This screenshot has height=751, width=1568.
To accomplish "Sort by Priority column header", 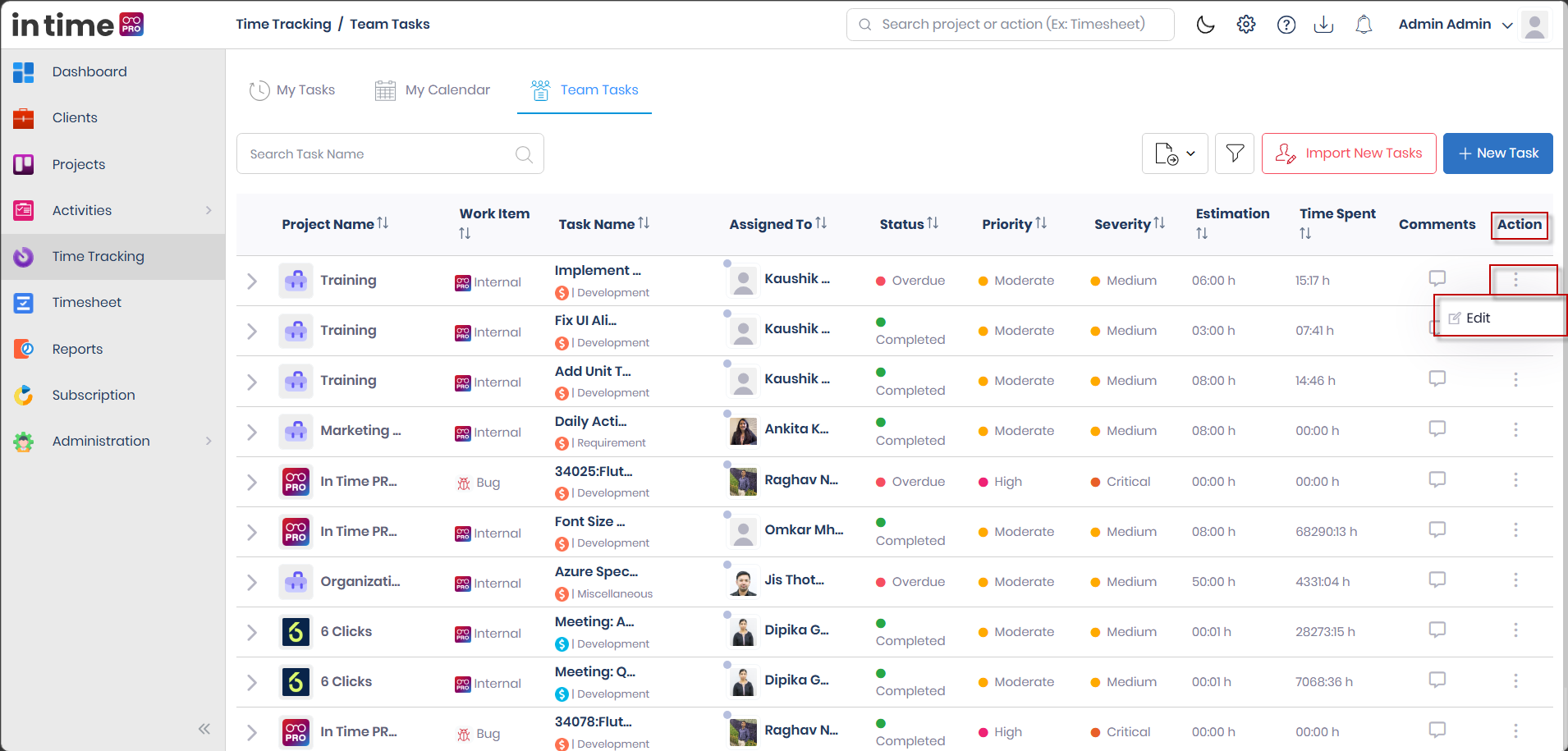I will coord(1015,224).
